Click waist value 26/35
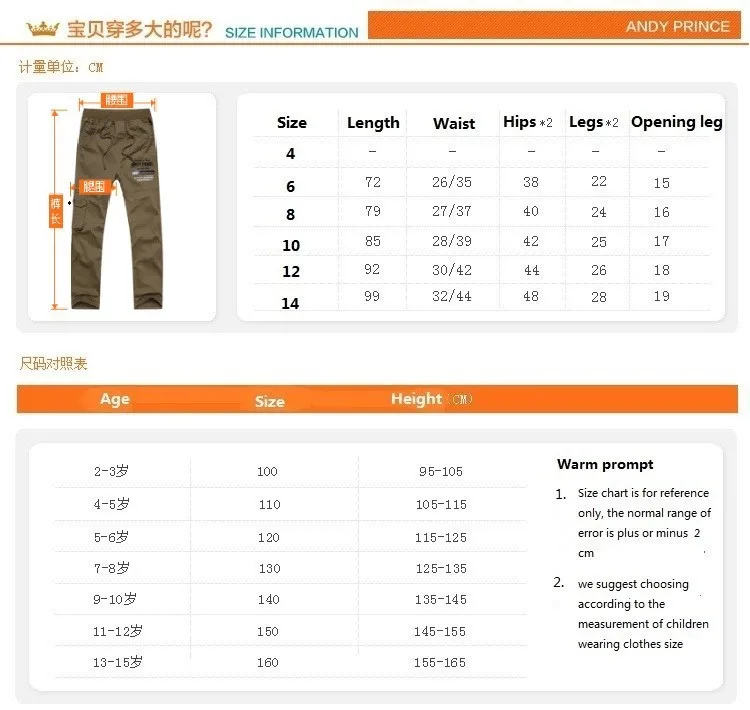Viewport: 750px width, 710px height. tap(452, 182)
